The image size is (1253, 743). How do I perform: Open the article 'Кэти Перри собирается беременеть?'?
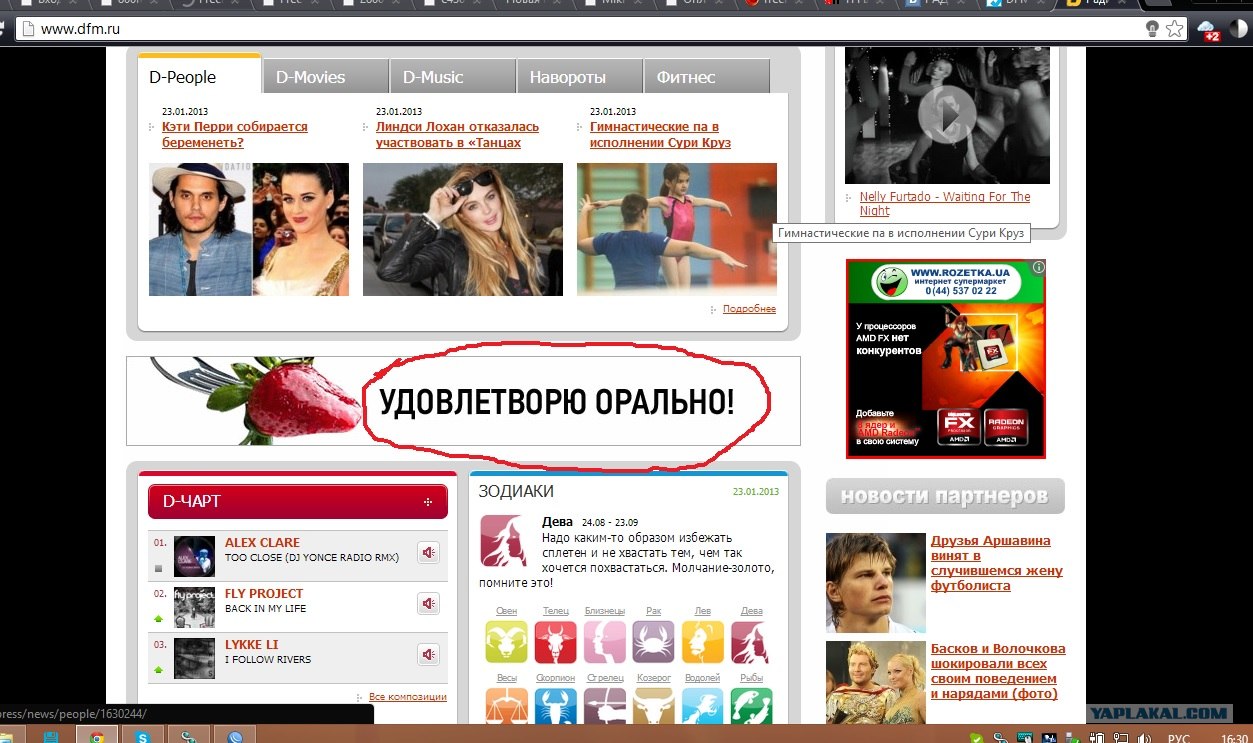[235, 134]
